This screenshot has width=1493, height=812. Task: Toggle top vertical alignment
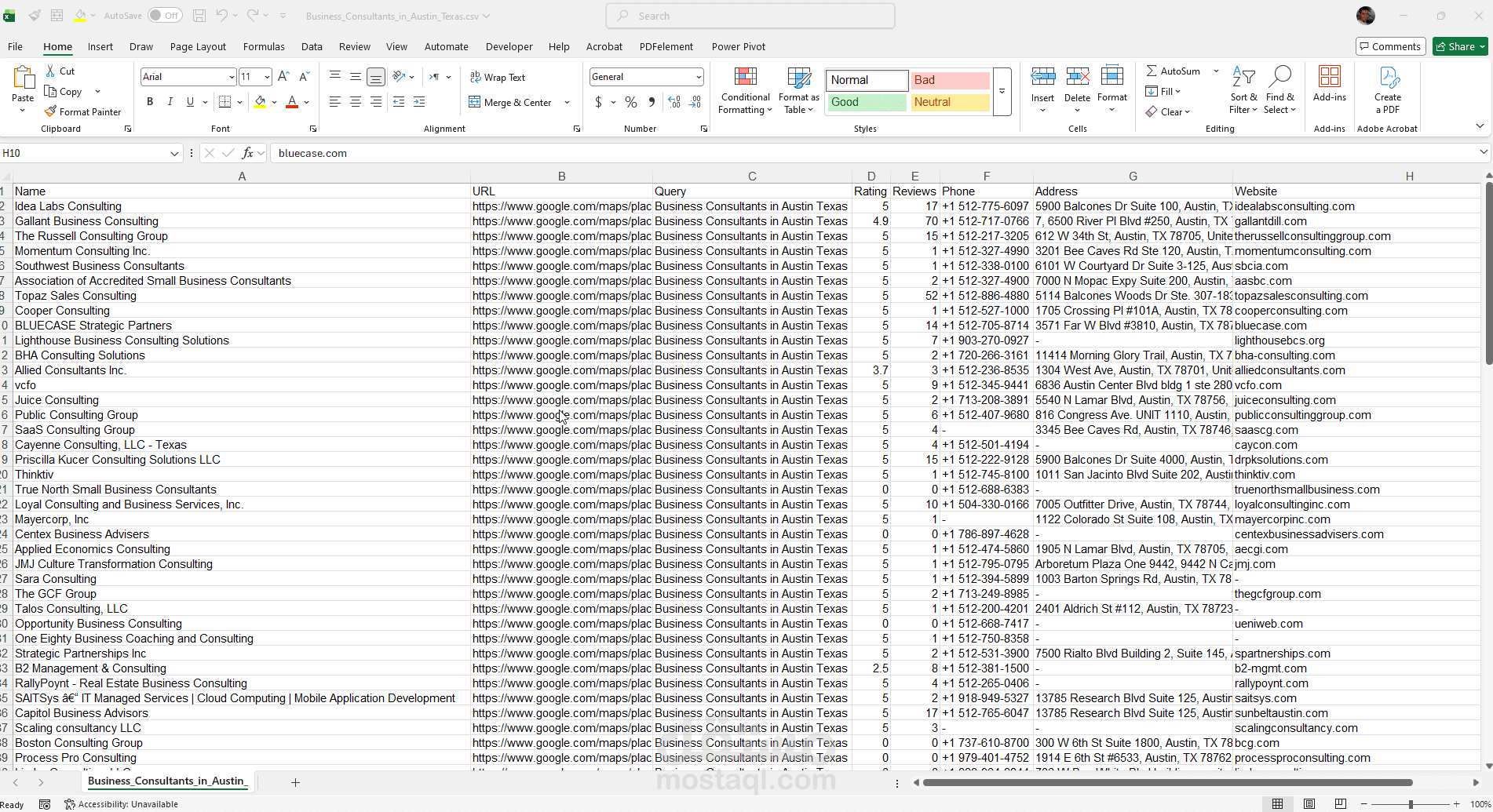(335, 77)
